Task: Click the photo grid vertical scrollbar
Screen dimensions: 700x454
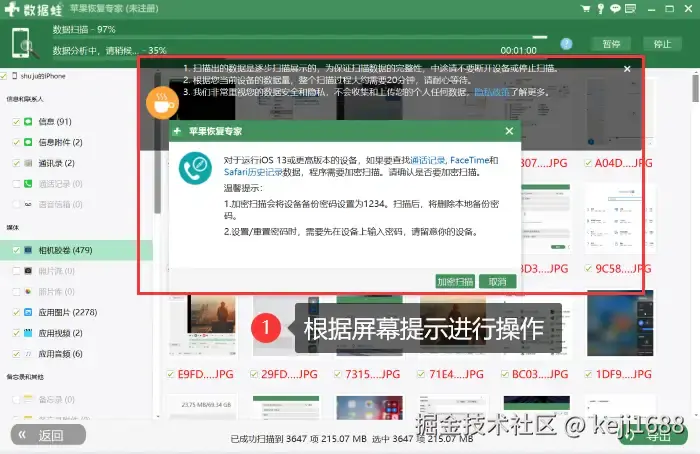Action: (696, 88)
